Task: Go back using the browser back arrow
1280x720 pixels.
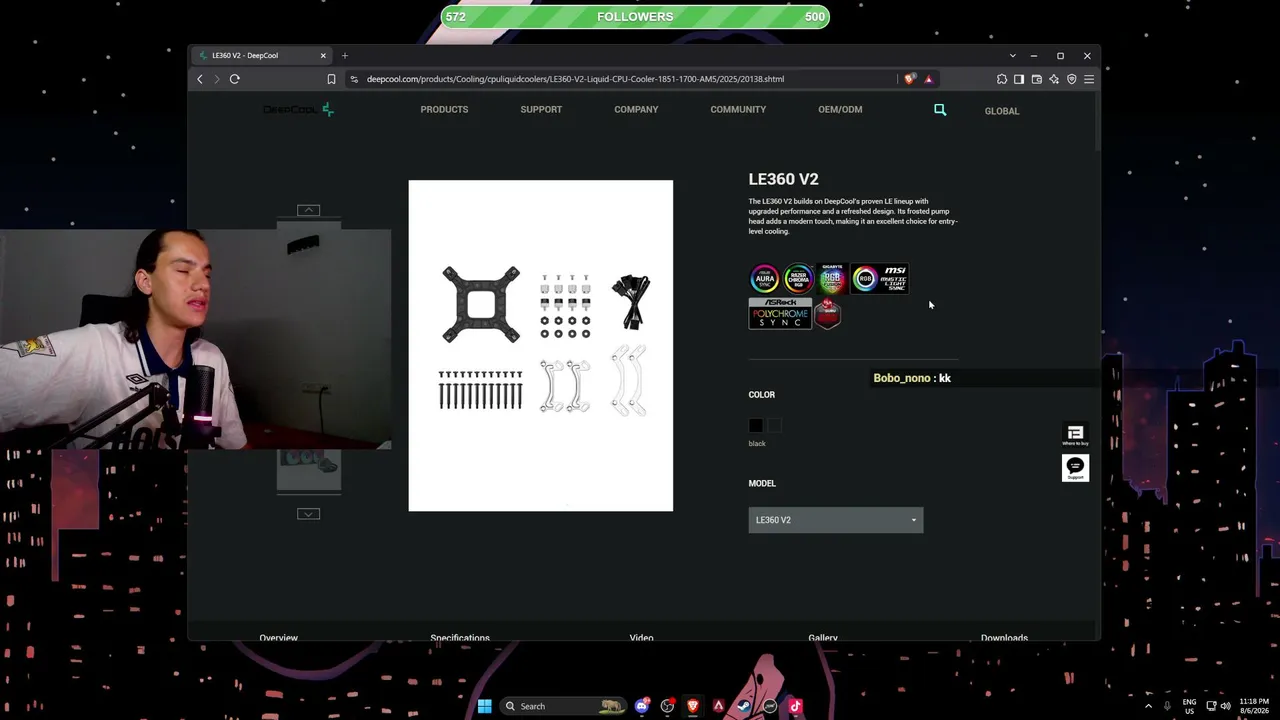Action: click(200, 79)
